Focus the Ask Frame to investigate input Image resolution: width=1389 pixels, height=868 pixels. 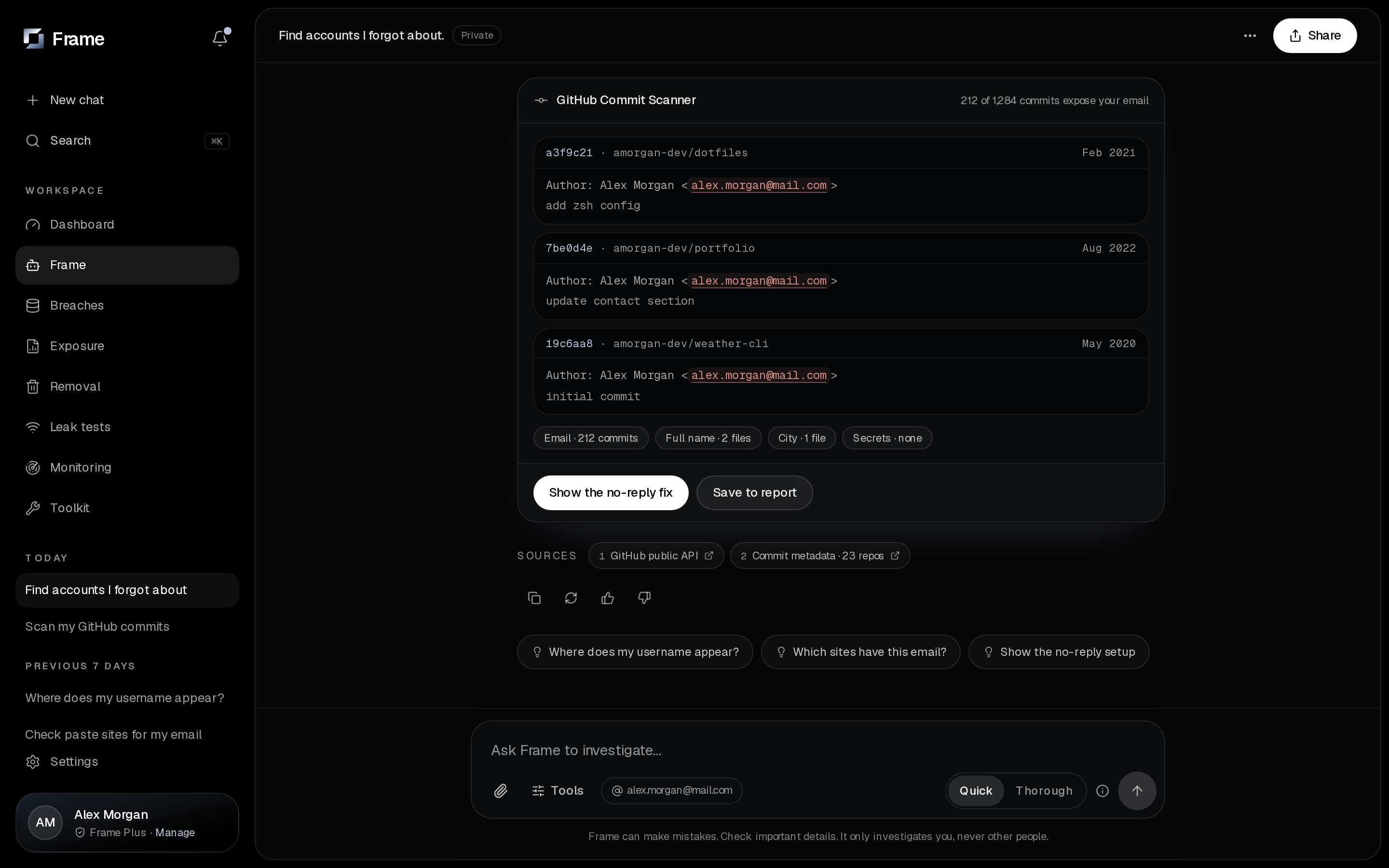click(817, 750)
